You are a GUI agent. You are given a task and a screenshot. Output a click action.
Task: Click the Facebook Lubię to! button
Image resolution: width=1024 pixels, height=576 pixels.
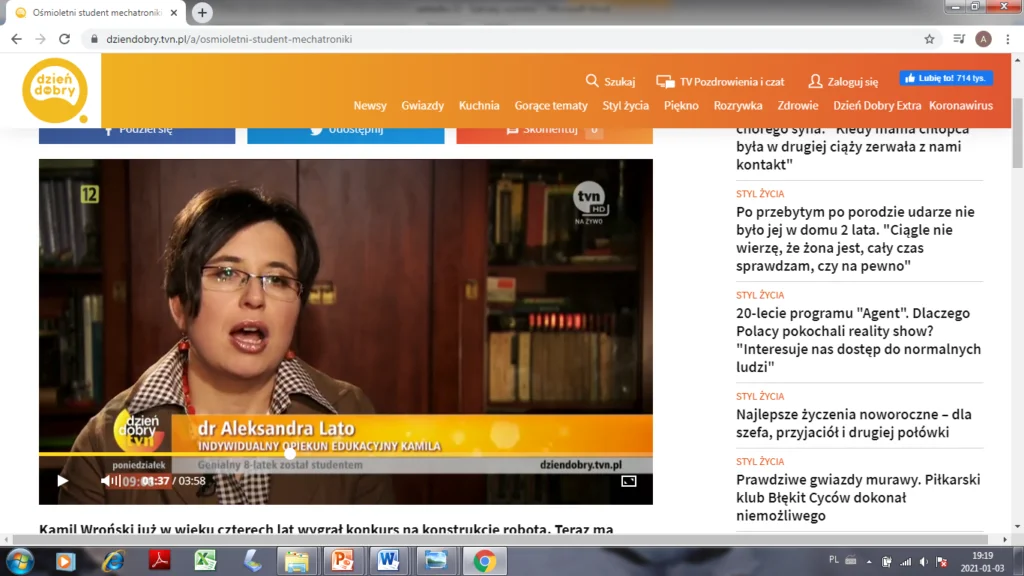point(945,78)
